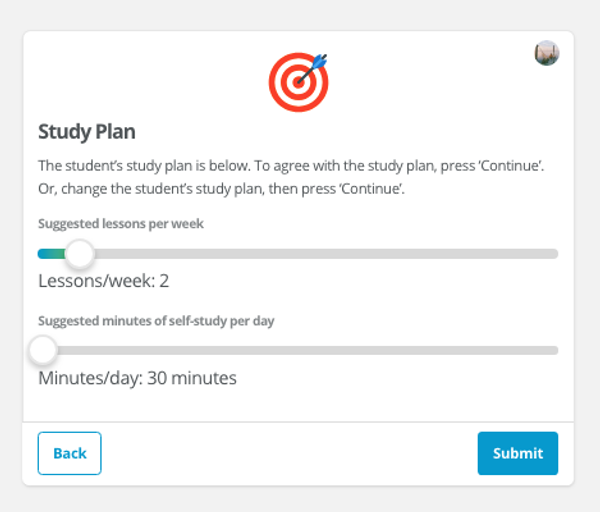The height and width of the screenshot is (512, 600).
Task: Click the Study Plan heading
Action: click(x=87, y=132)
